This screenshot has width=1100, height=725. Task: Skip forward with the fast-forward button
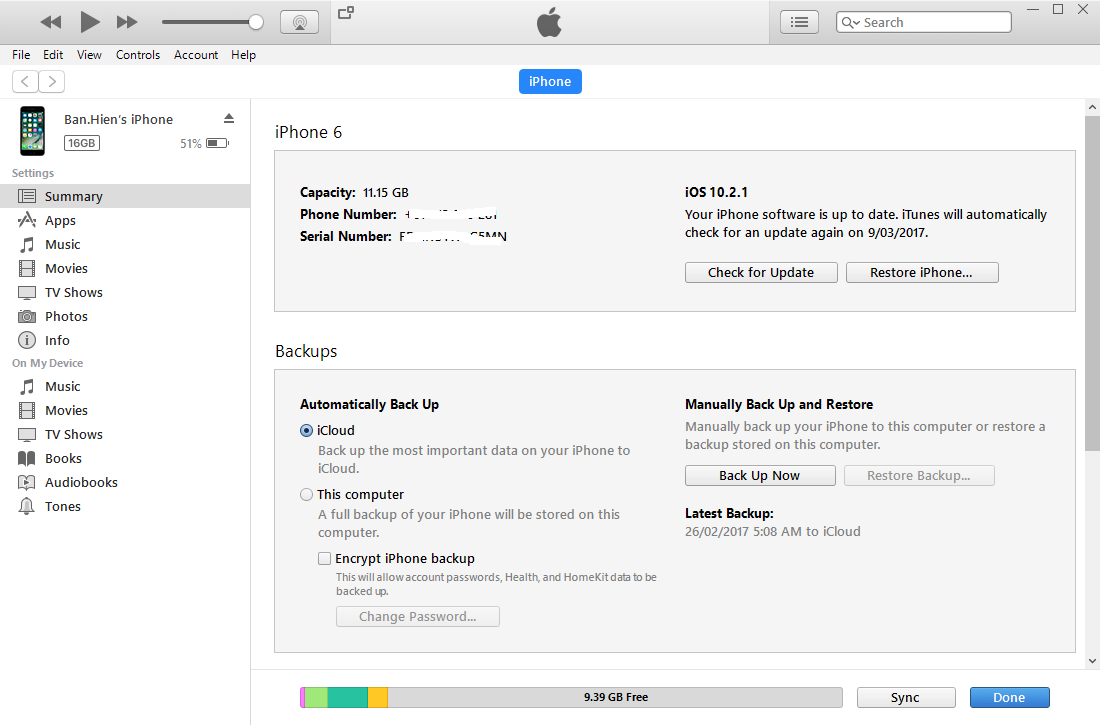127,22
